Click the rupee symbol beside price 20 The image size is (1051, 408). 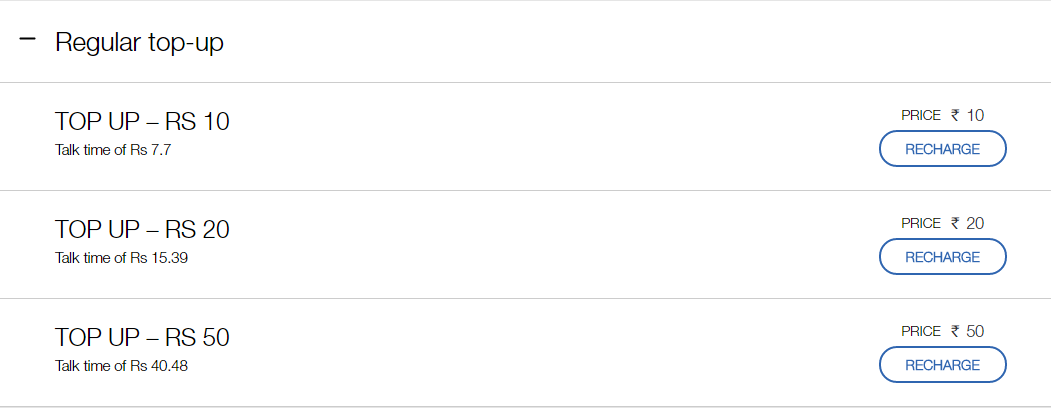(955, 224)
